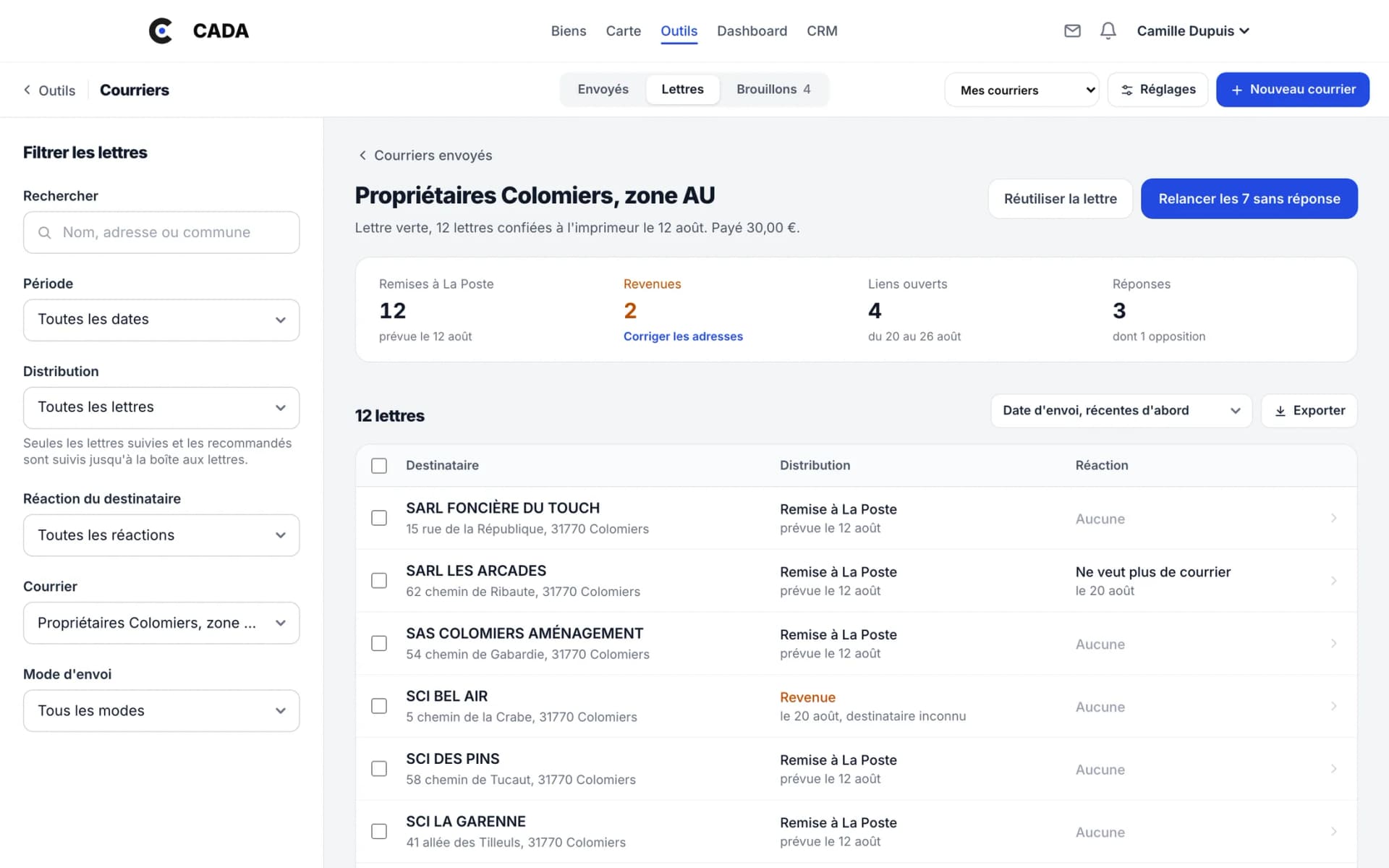Open the Date d'envoi sort dropdown
The width and height of the screenshot is (1389, 868).
[x=1121, y=410]
